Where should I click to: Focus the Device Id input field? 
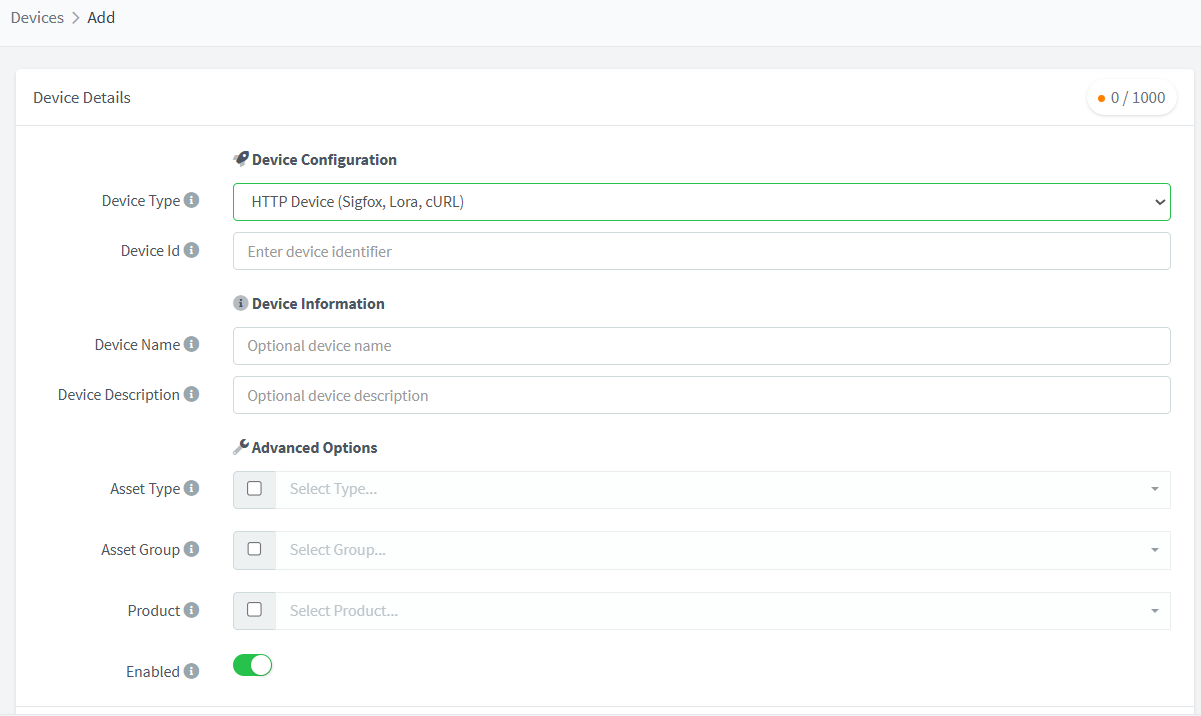(x=701, y=252)
